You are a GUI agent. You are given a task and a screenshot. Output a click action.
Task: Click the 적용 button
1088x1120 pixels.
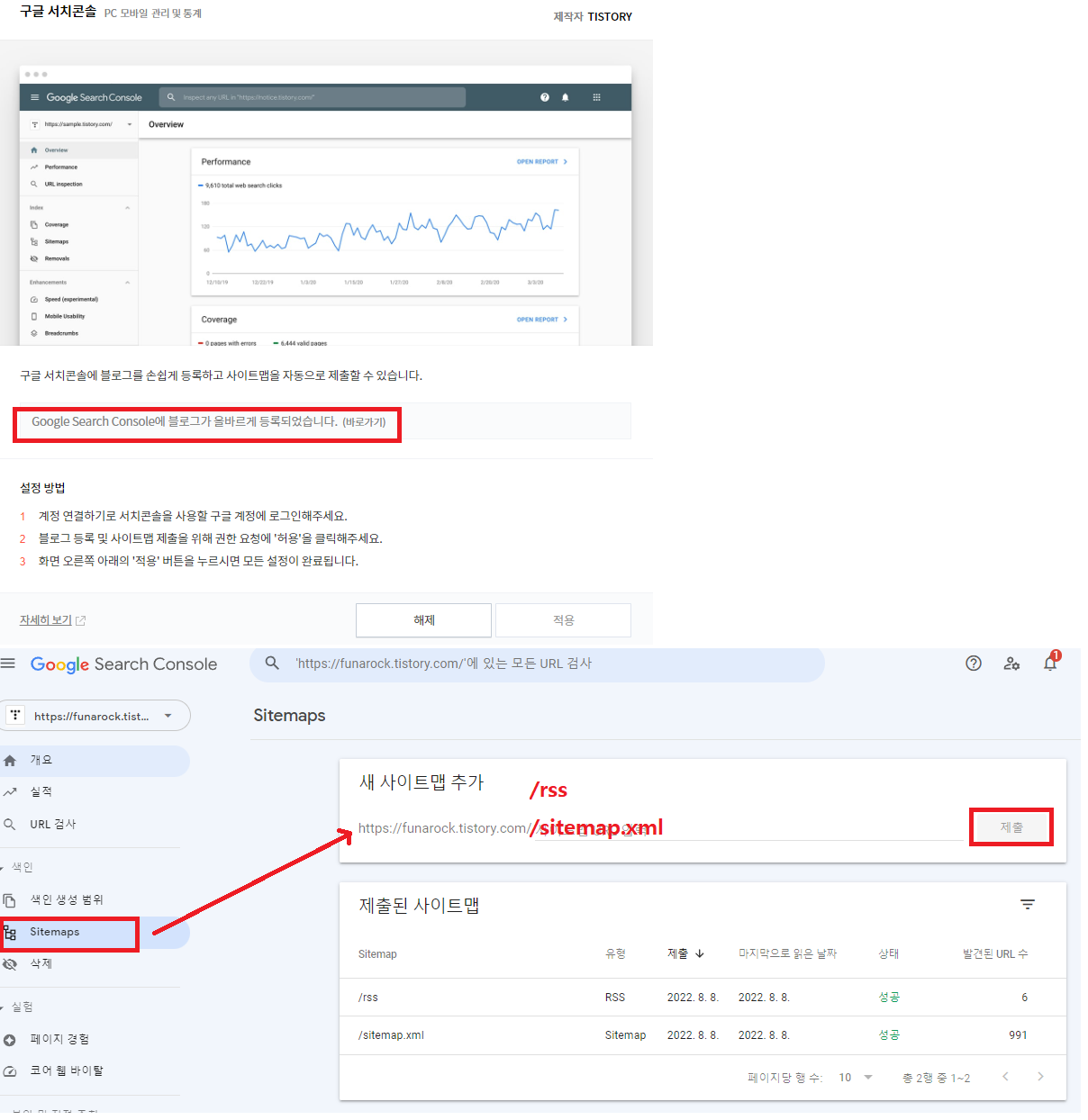tap(564, 620)
